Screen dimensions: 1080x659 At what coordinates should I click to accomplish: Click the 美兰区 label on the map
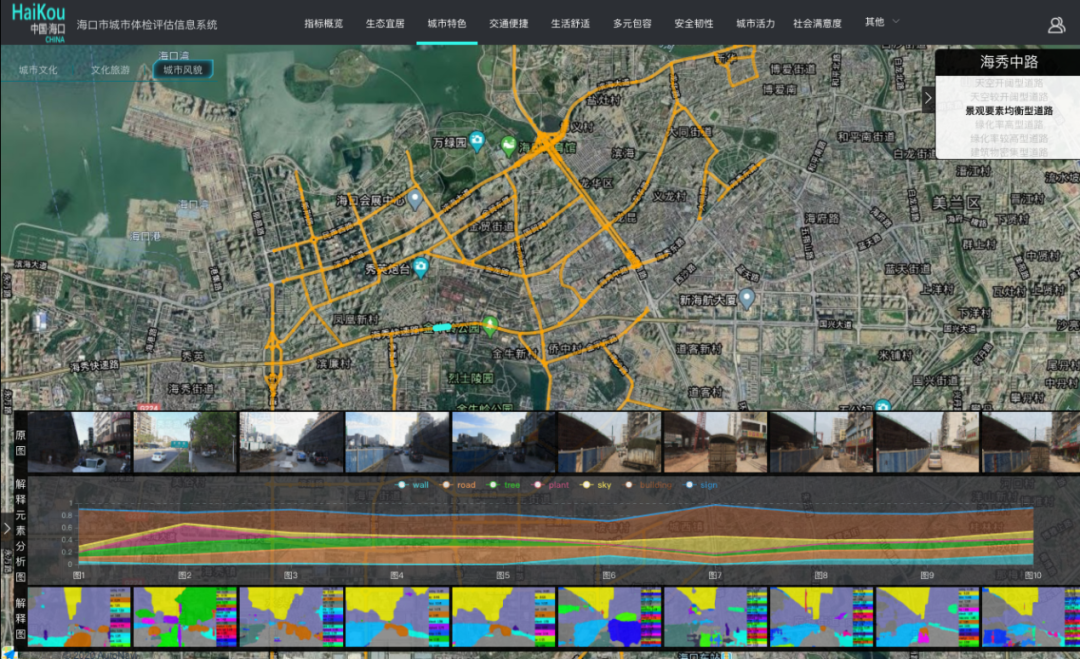click(x=956, y=203)
